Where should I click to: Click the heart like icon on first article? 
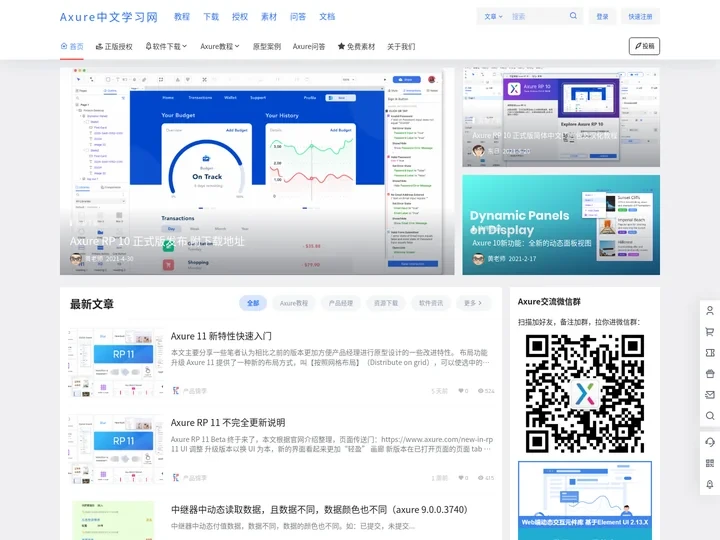(461, 391)
